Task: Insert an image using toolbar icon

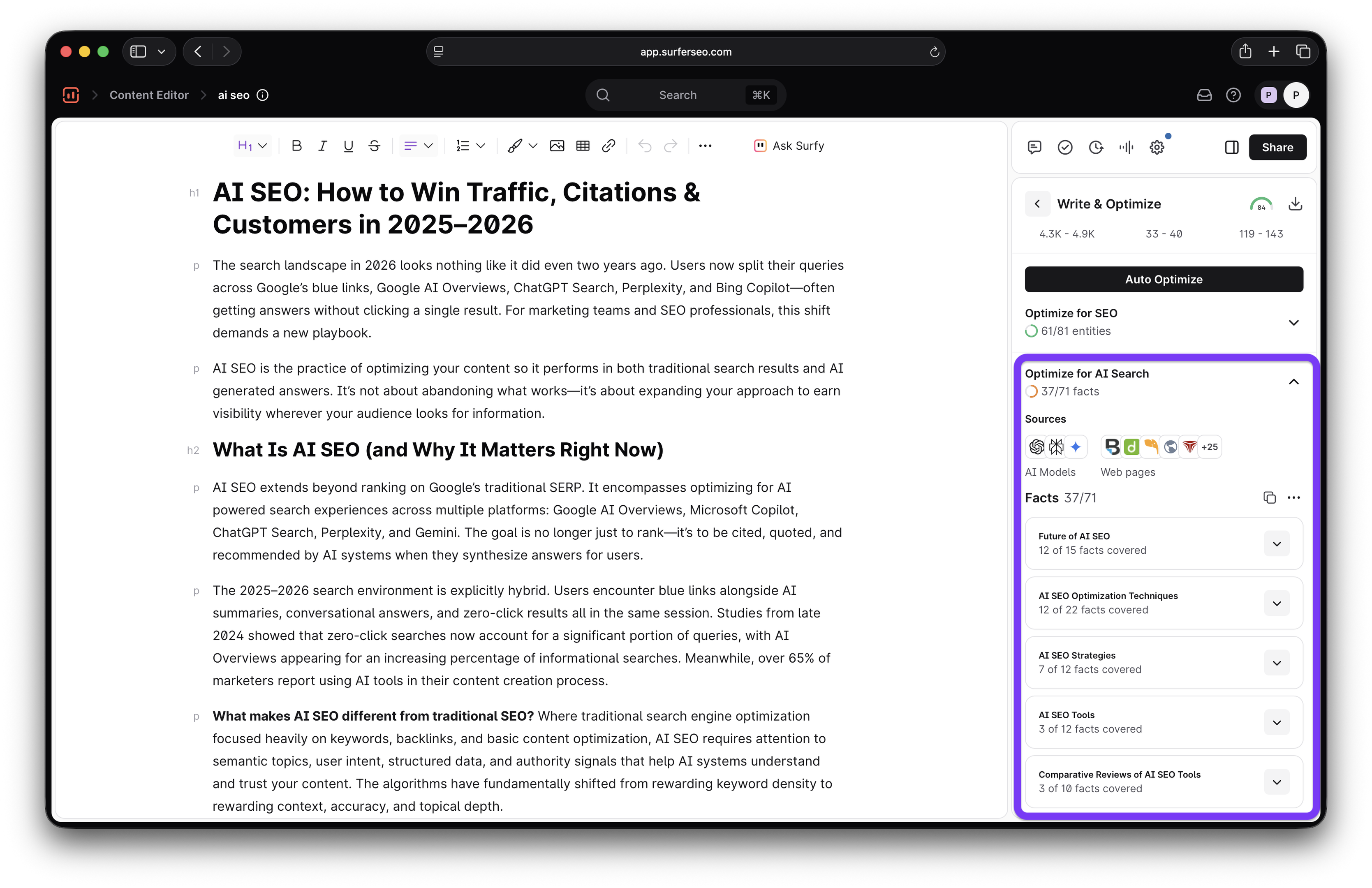Action: [x=557, y=146]
